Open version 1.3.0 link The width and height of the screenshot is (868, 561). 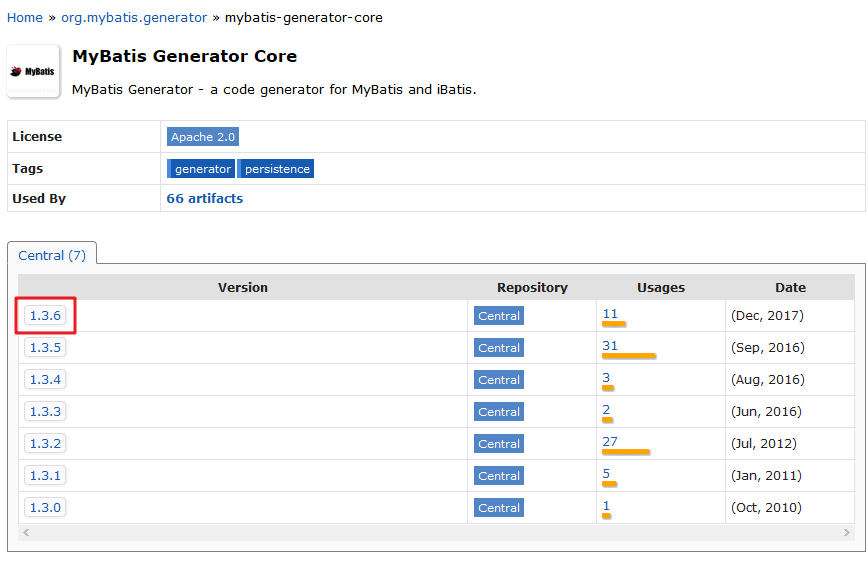pos(45,507)
